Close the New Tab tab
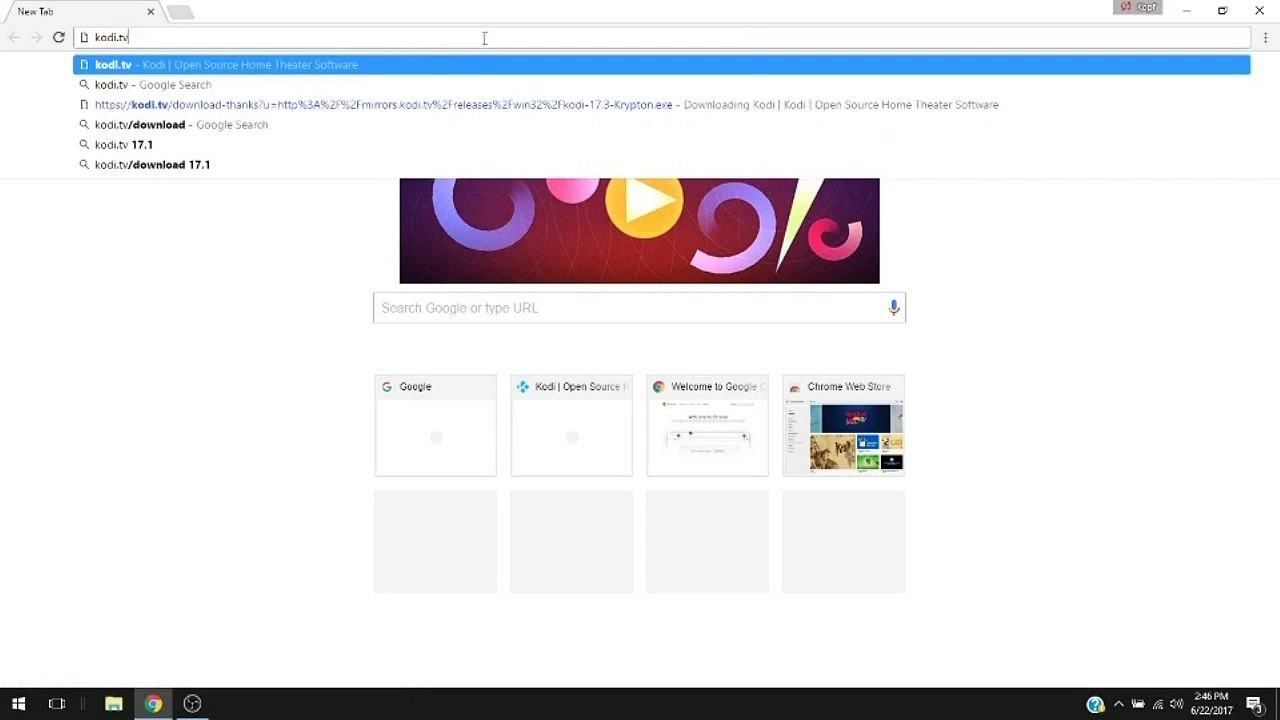 (x=151, y=12)
